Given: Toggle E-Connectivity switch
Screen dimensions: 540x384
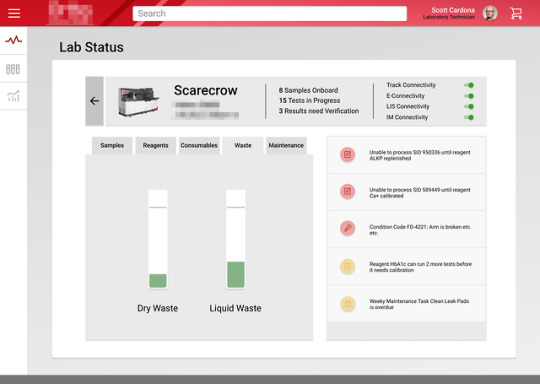Looking at the screenshot, I should click(x=469, y=96).
